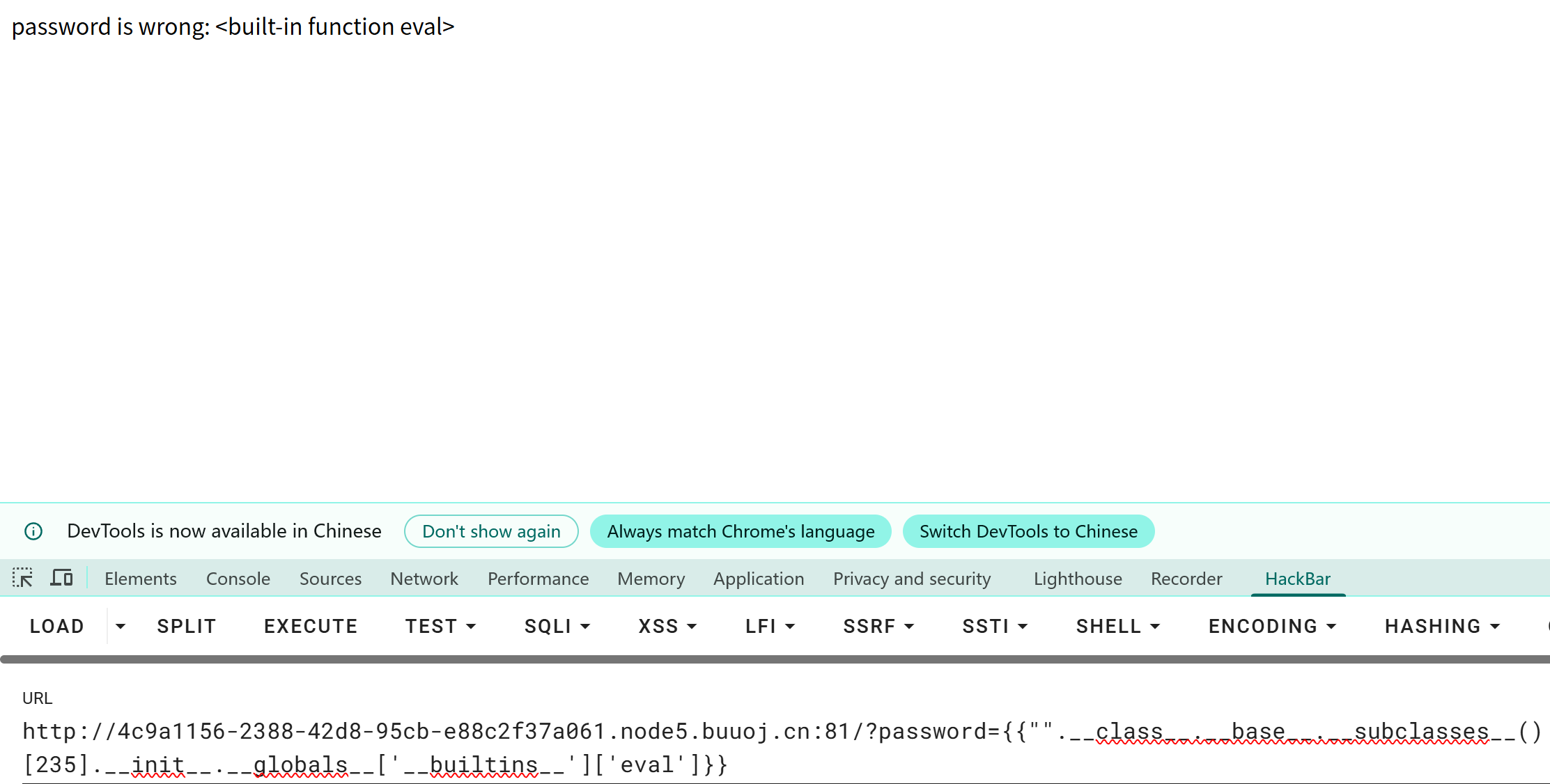This screenshot has width=1550, height=784.
Task: Open the Network tab
Action: click(x=424, y=579)
